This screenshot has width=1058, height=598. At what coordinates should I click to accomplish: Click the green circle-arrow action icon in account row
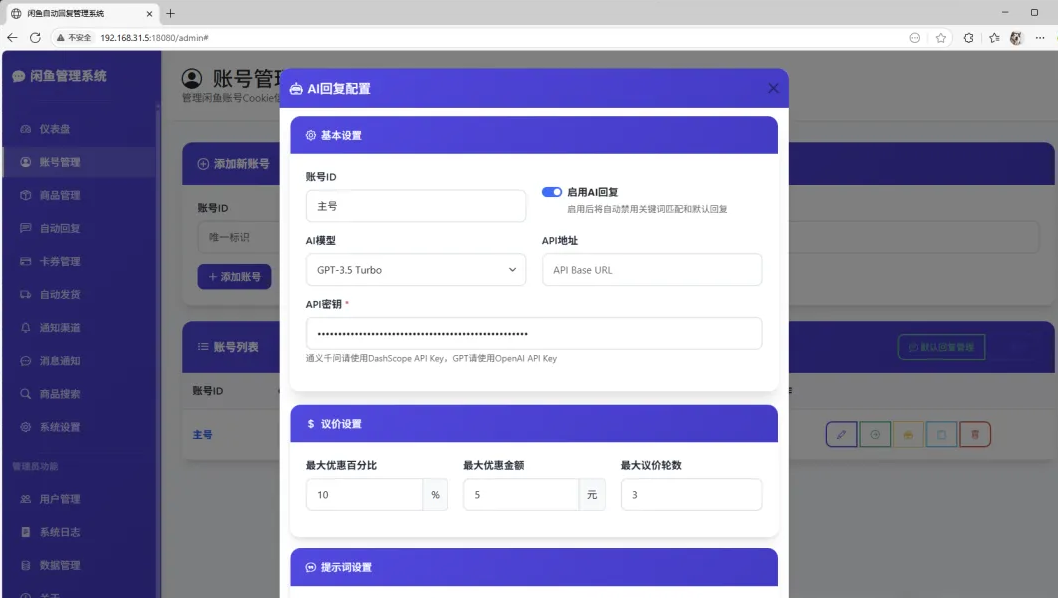875,434
